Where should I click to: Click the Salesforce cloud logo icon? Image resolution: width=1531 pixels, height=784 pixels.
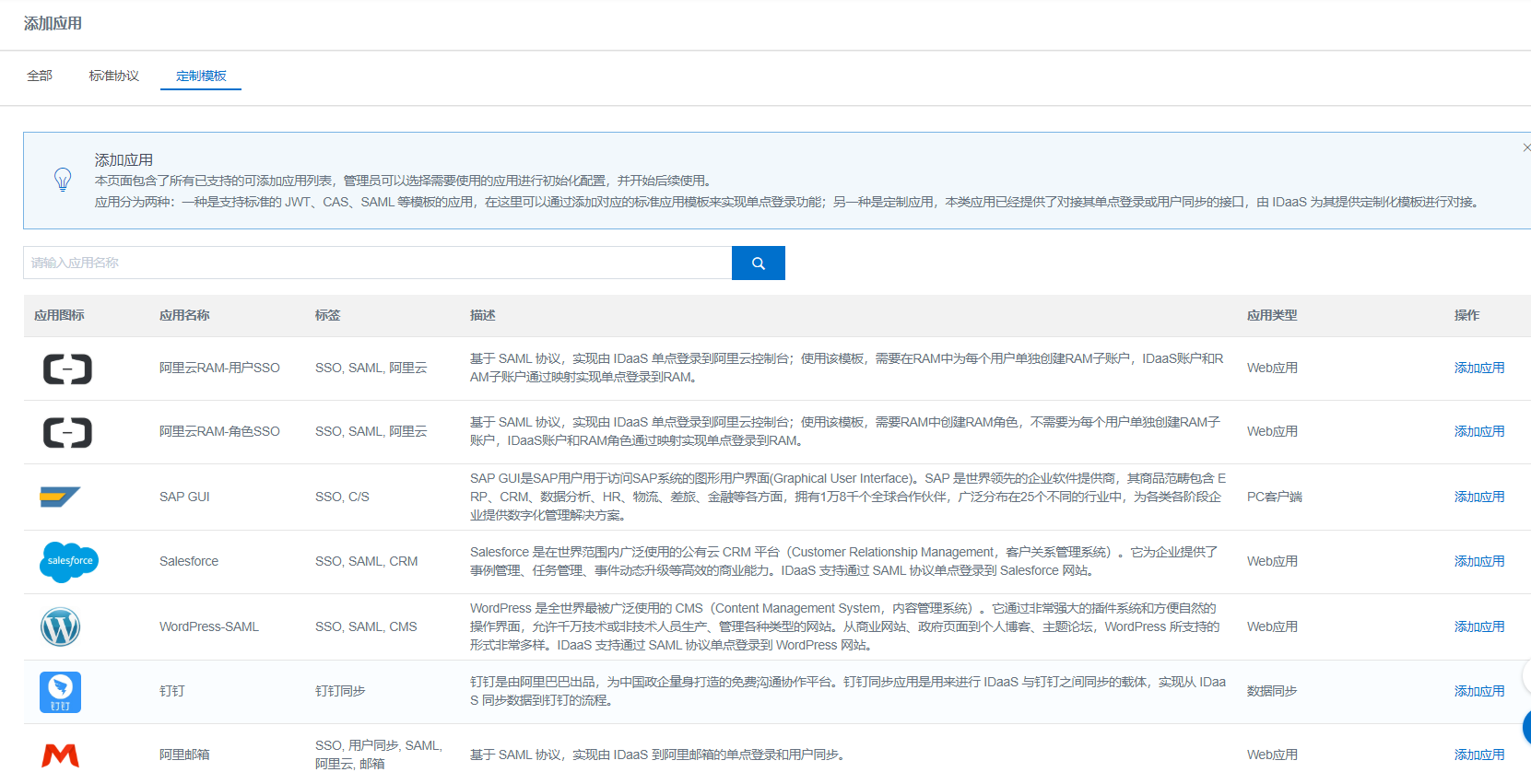(x=69, y=561)
